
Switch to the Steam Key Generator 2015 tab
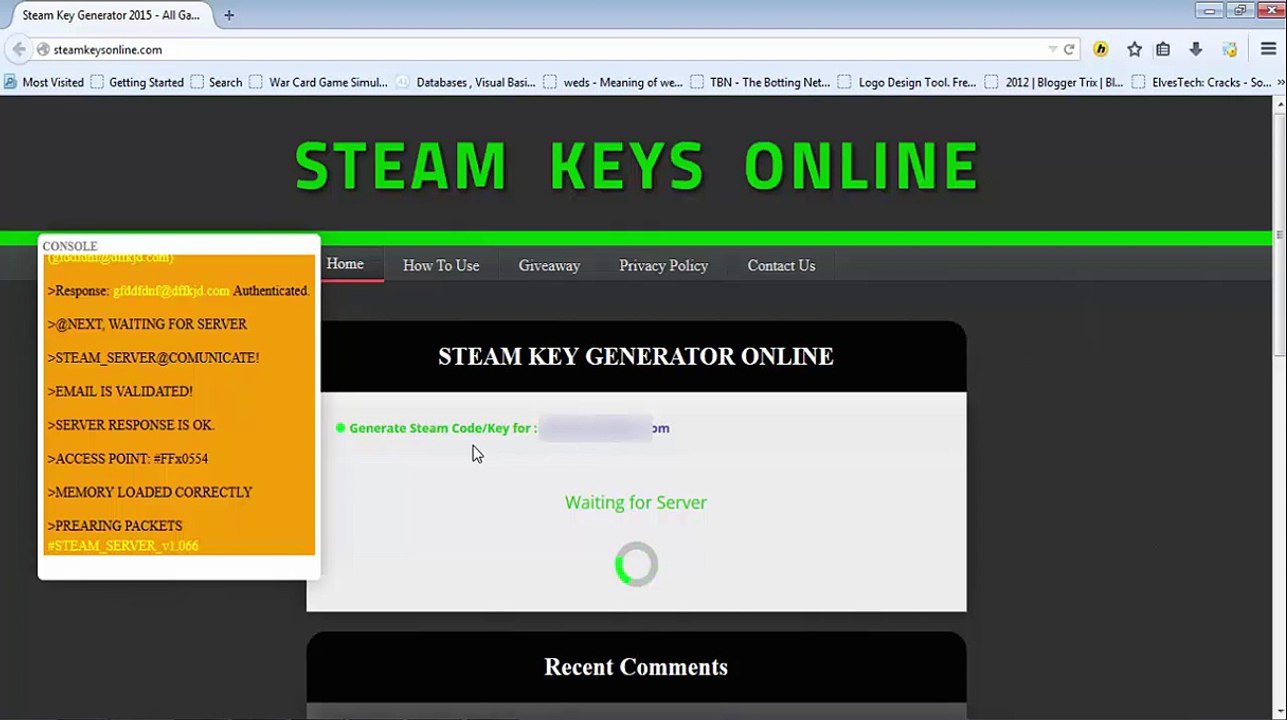click(110, 15)
